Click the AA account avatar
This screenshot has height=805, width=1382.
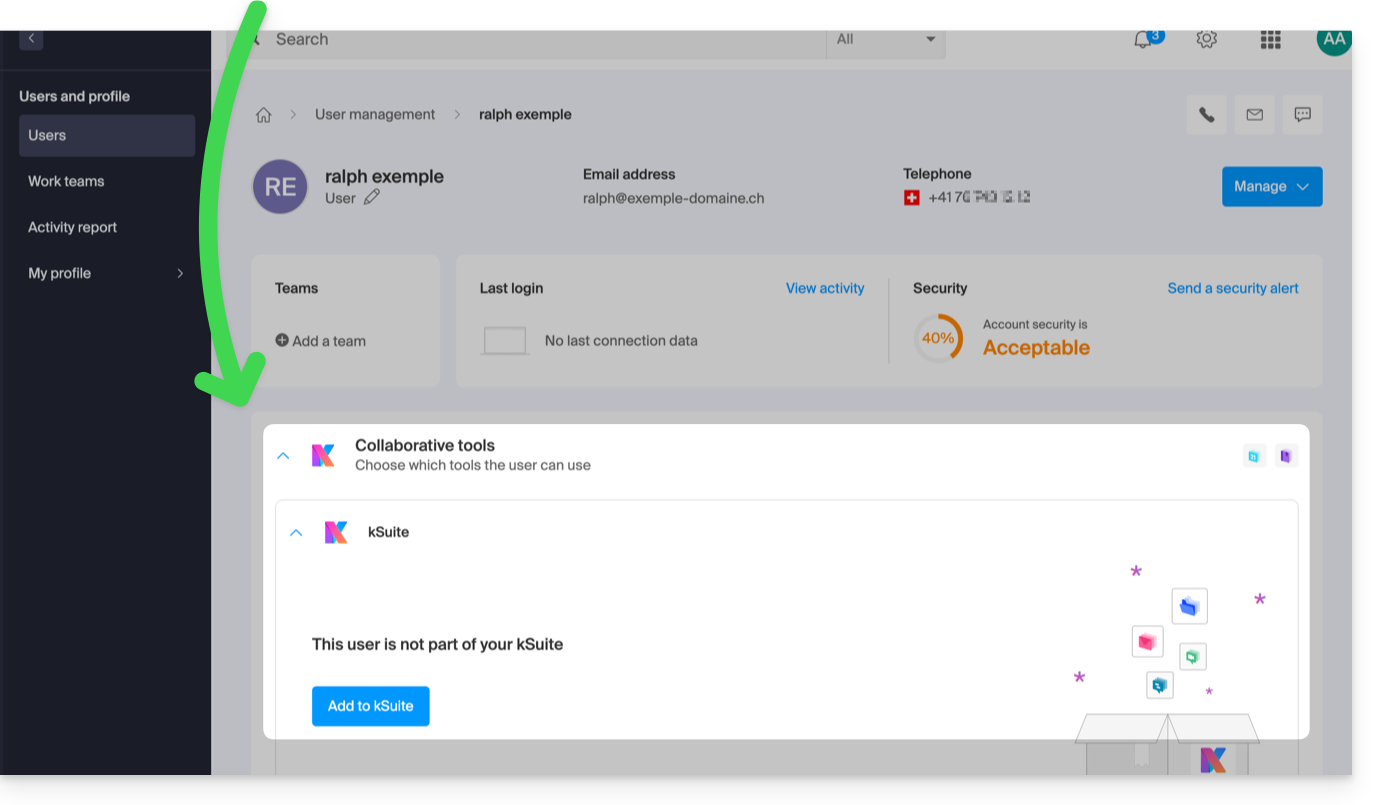tap(1334, 40)
